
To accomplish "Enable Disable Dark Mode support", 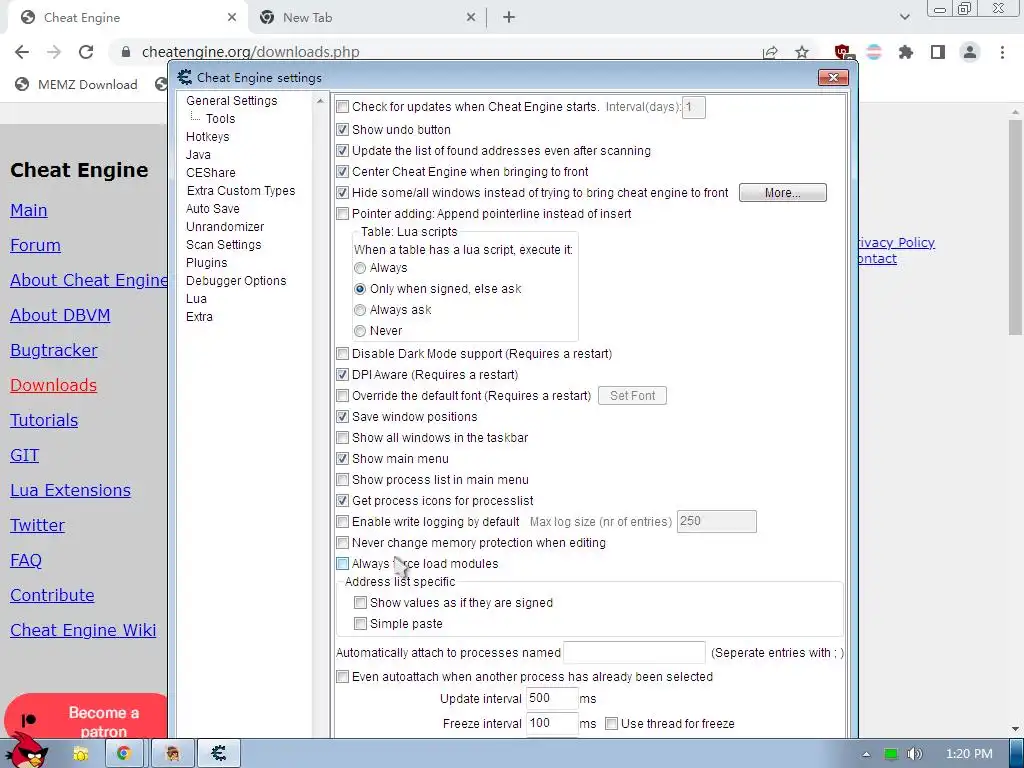I will click(x=342, y=354).
